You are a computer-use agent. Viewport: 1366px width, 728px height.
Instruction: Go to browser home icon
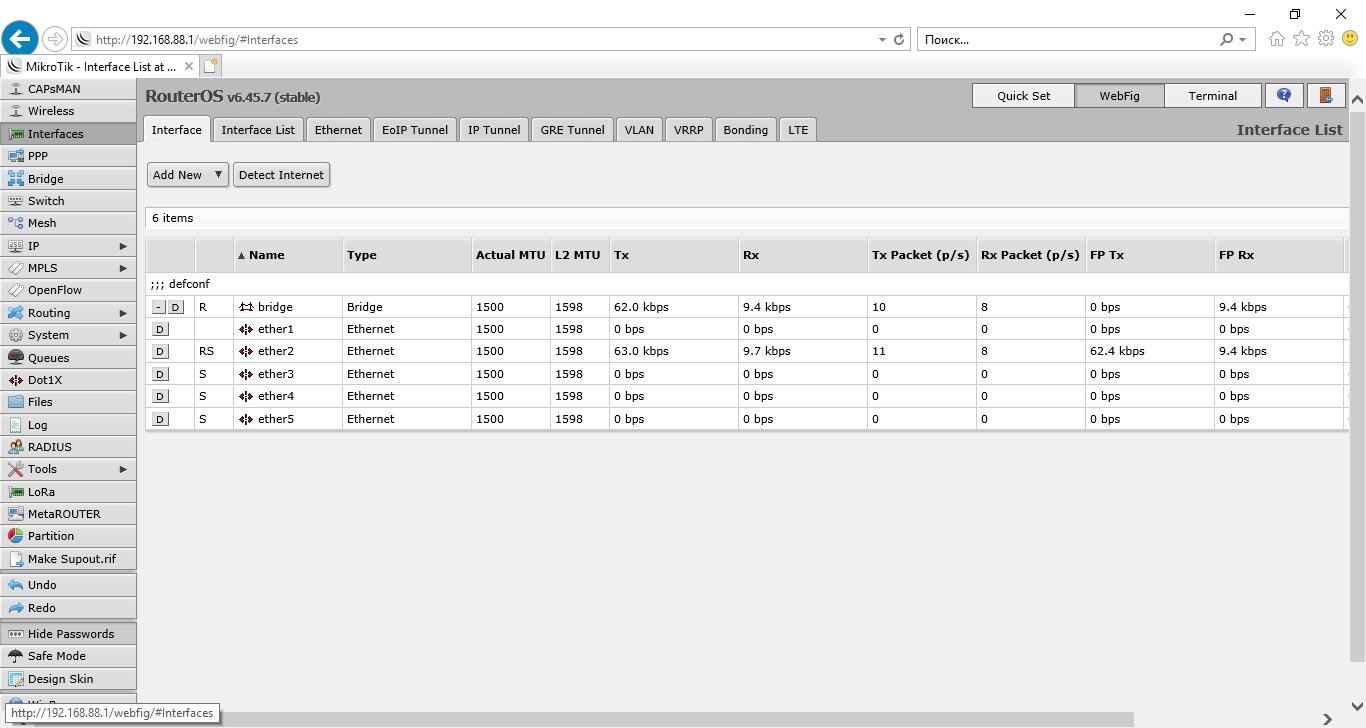[x=1277, y=39]
